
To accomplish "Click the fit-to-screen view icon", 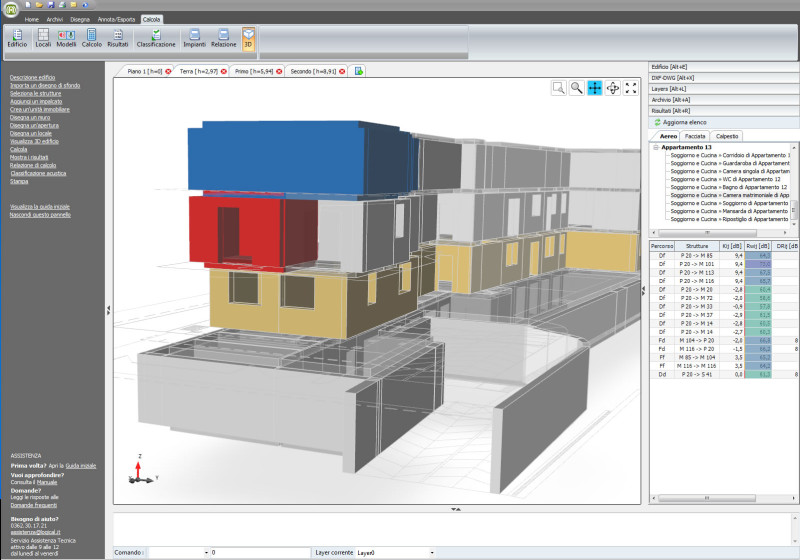I will tap(631, 89).
